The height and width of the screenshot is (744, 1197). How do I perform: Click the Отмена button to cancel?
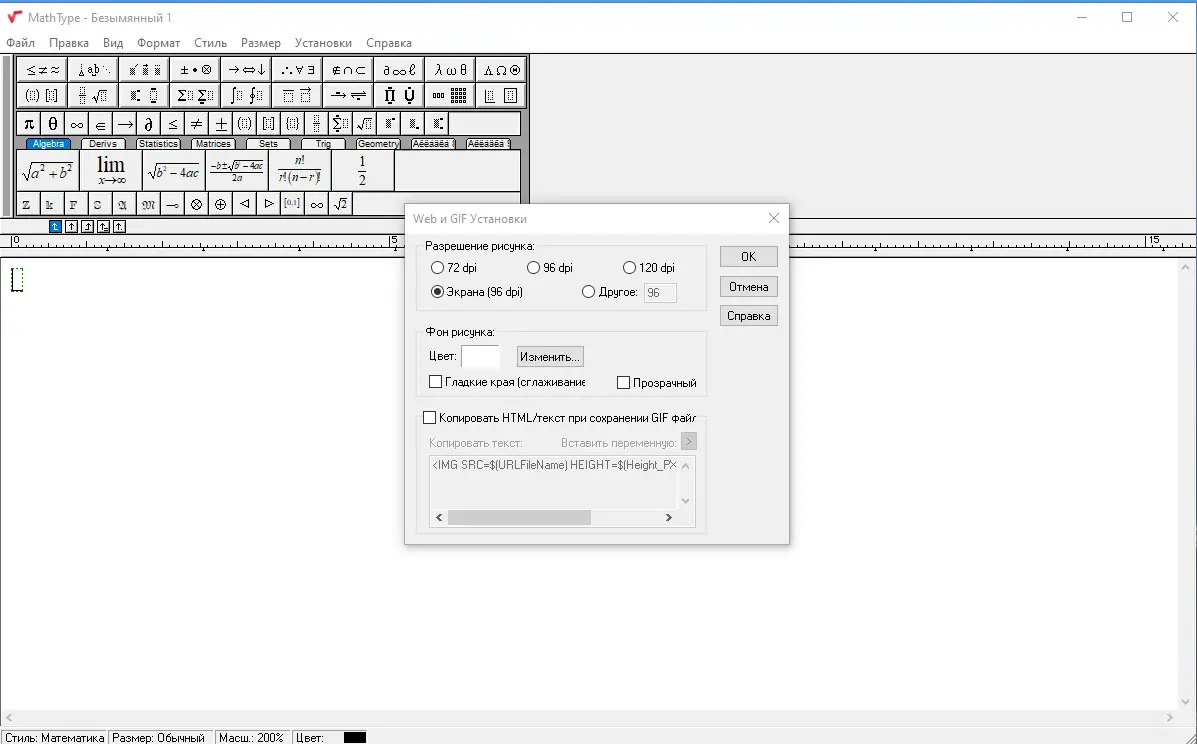click(x=747, y=286)
